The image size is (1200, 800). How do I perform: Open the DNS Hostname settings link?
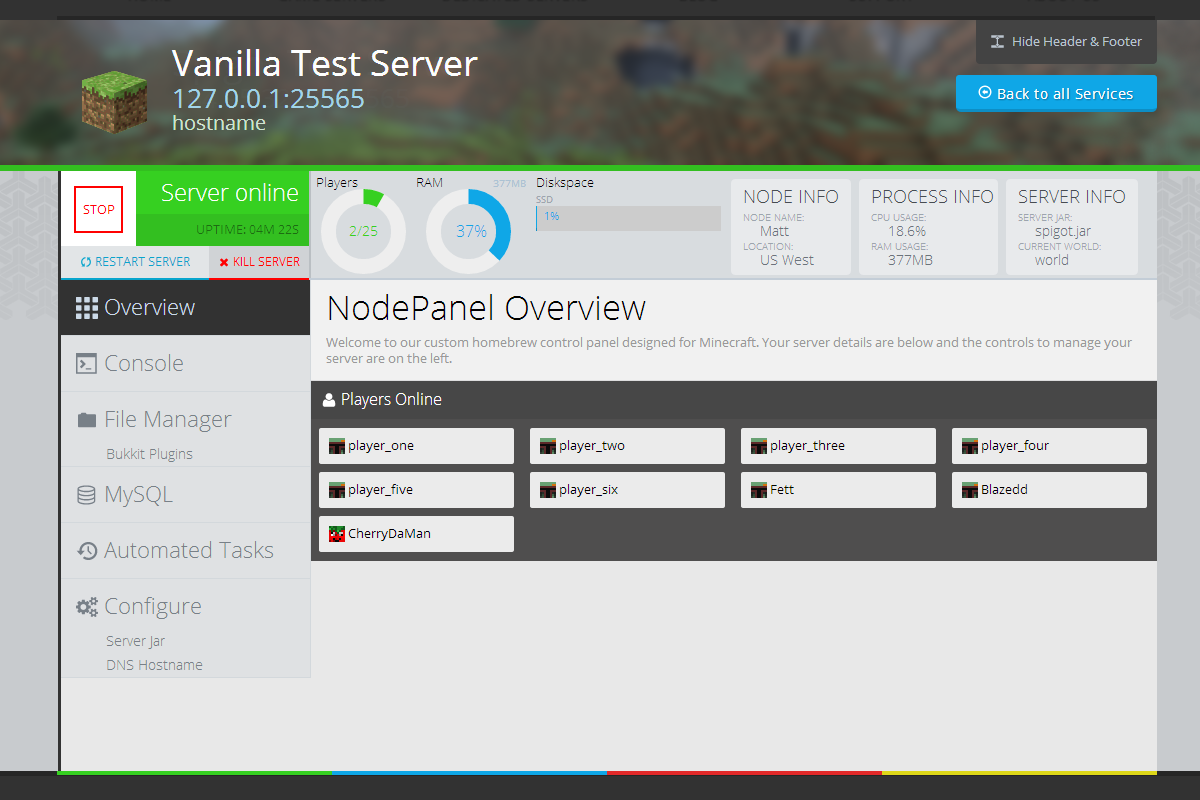pos(154,665)
